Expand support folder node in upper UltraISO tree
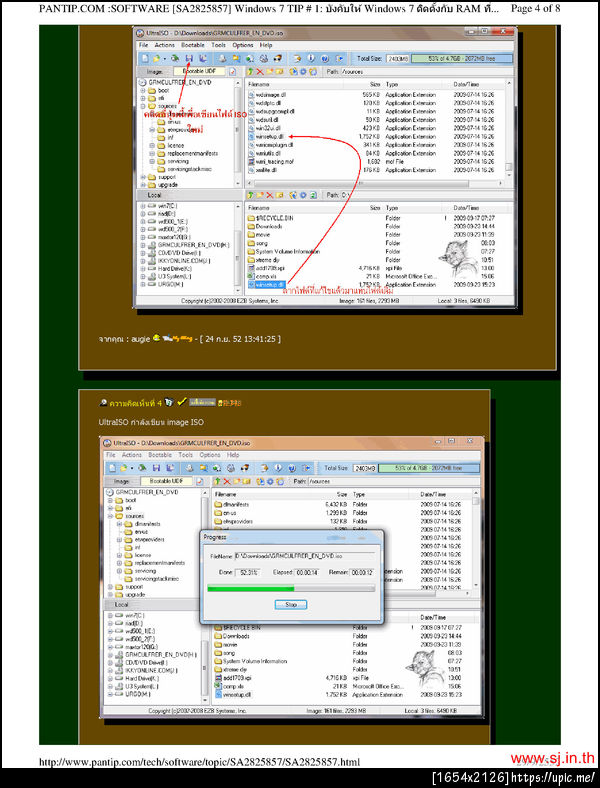Image resolution: width=600 pixels, height=788 pixels. (x=143, y=177)
